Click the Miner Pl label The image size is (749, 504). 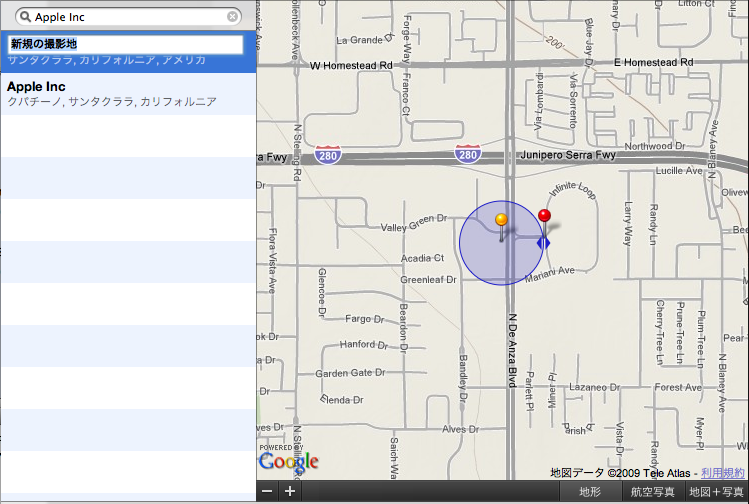tap(552, 391)
